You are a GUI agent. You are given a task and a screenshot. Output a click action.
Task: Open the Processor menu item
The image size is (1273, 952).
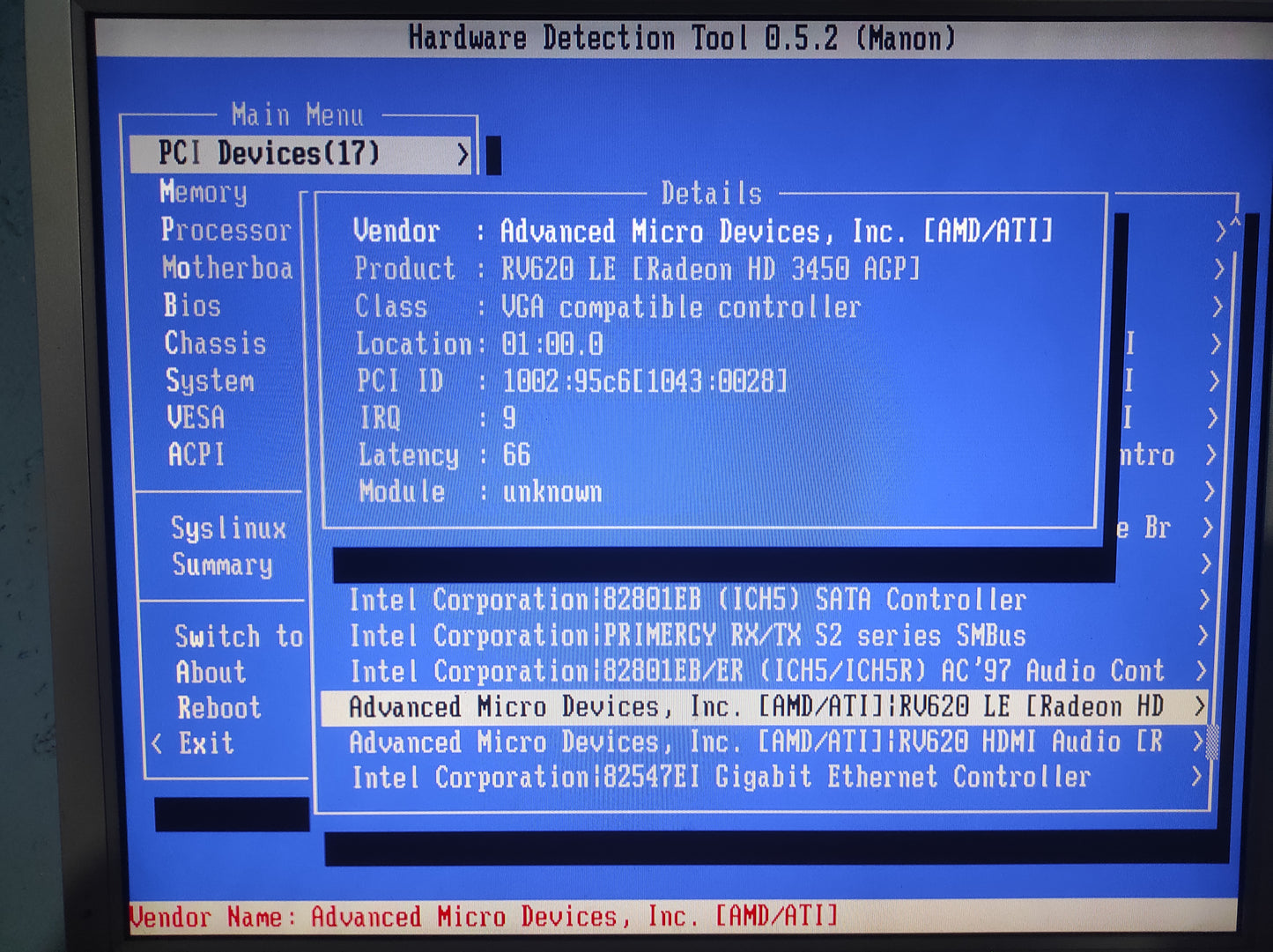[x=226, y=231]
